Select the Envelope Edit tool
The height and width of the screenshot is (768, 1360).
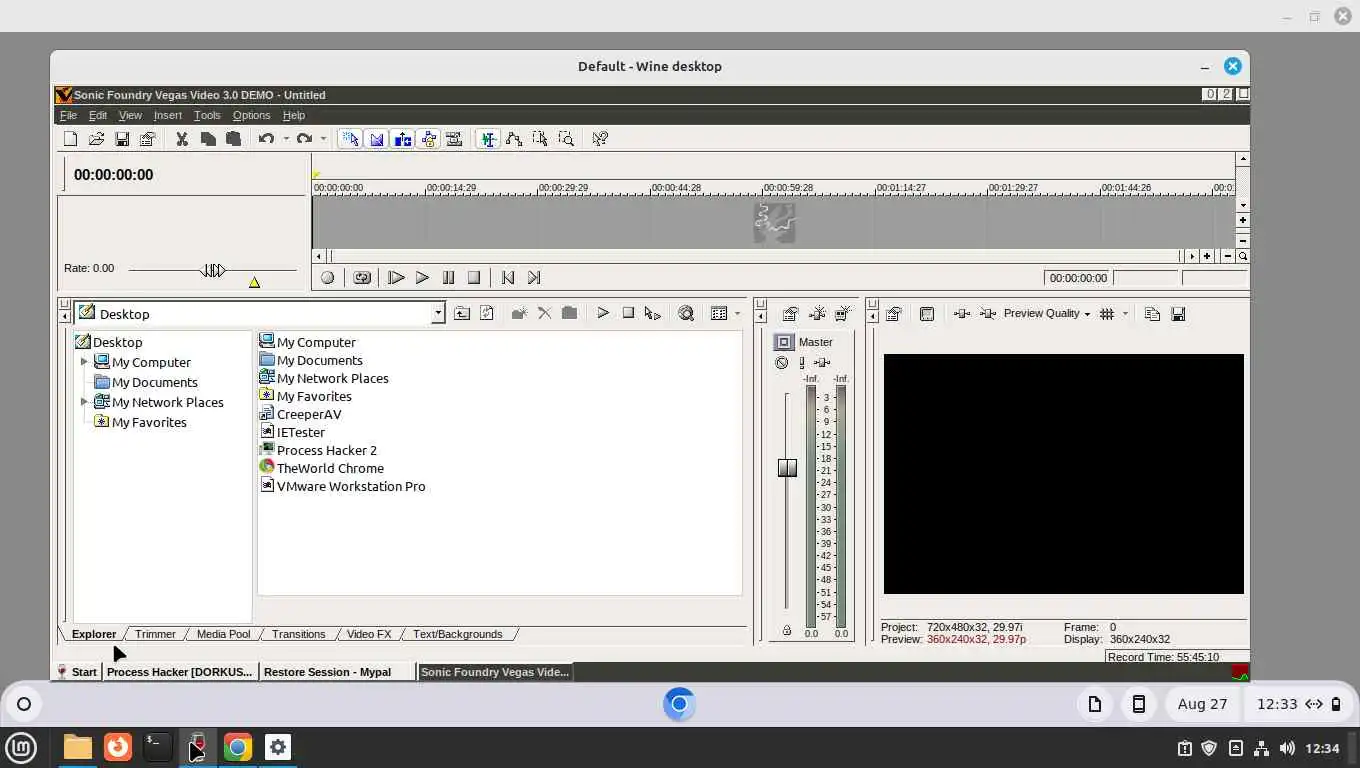pos(514,139)
